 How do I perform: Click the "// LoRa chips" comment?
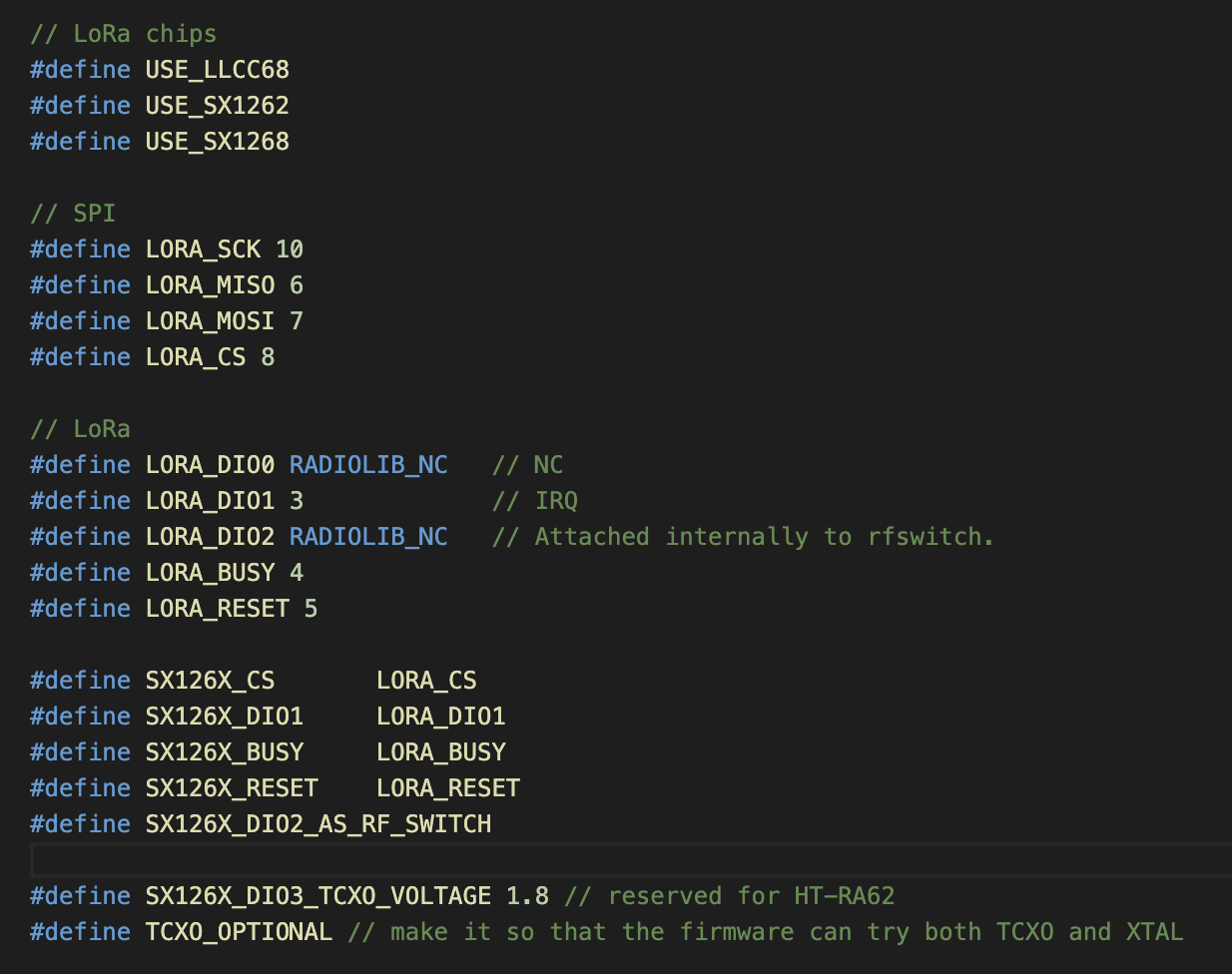click(123, 34)
